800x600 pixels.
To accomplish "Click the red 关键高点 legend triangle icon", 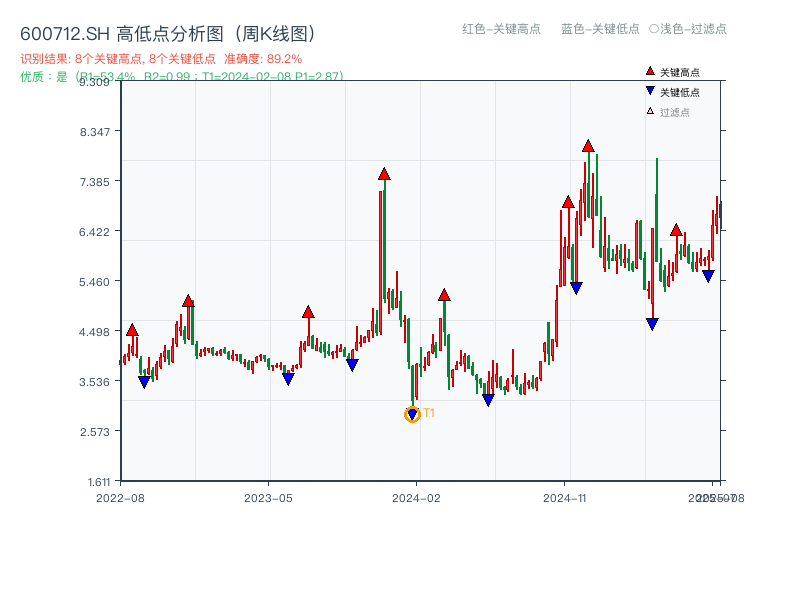I will [x=650, y=71].
